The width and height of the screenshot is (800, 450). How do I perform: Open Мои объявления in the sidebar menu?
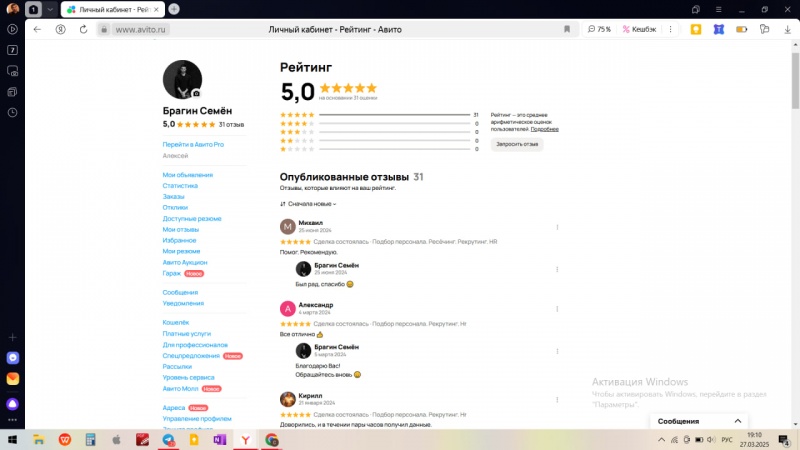[187, 175]
